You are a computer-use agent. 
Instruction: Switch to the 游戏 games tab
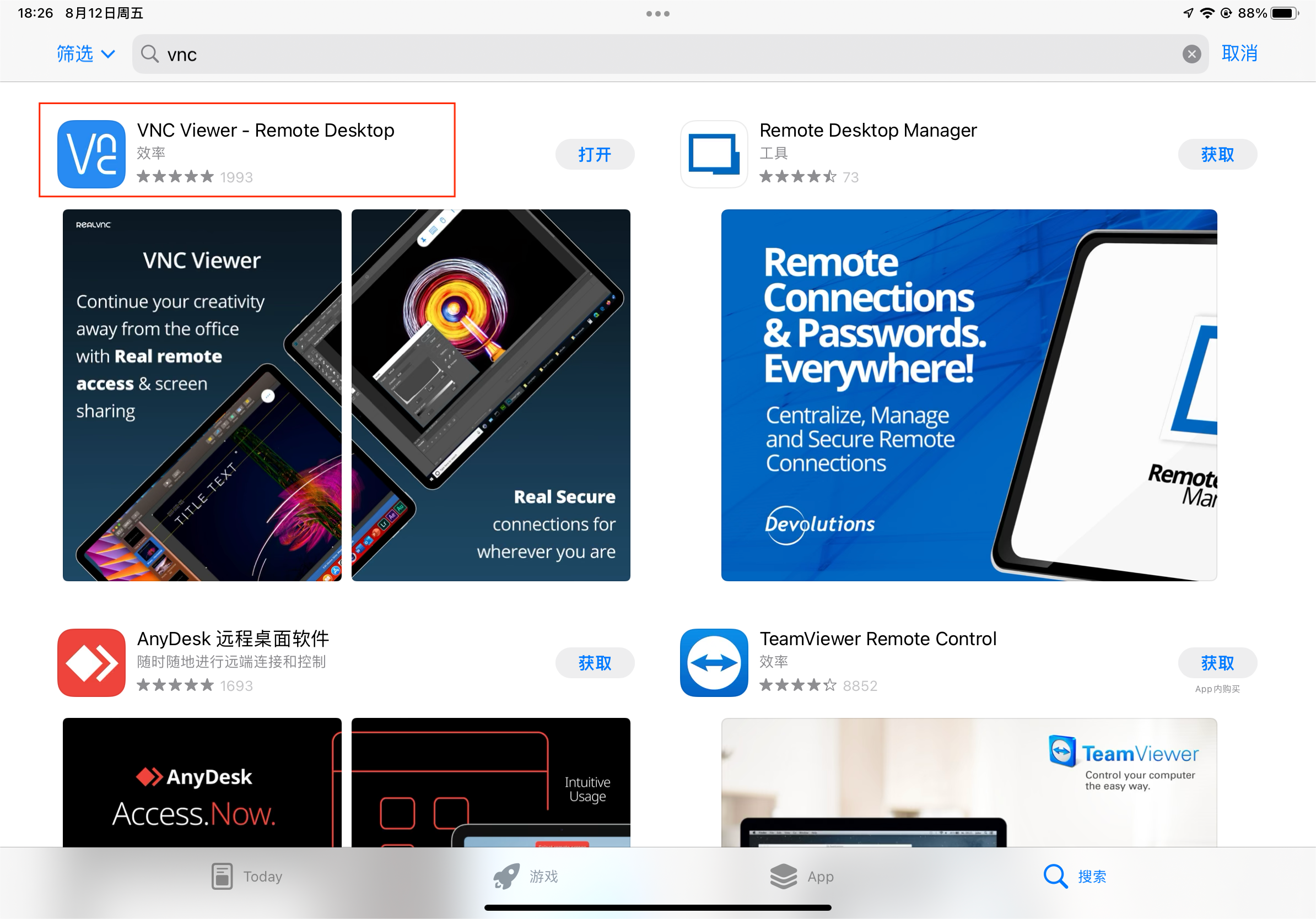(x=525, y=876)
